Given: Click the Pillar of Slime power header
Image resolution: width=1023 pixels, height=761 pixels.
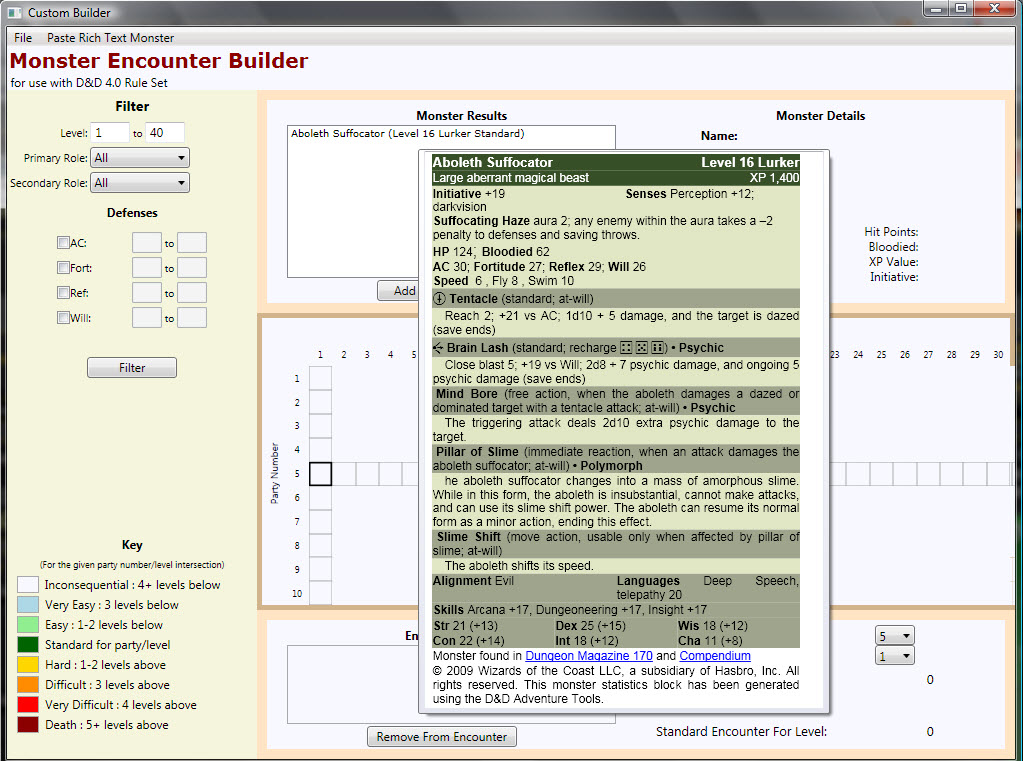Looking at the screenshot, I should (616, 459).
